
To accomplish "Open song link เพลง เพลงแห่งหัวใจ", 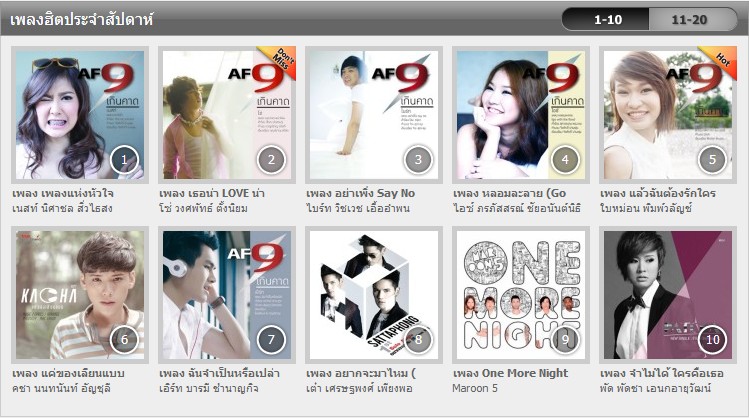I will tap(63, 193).
